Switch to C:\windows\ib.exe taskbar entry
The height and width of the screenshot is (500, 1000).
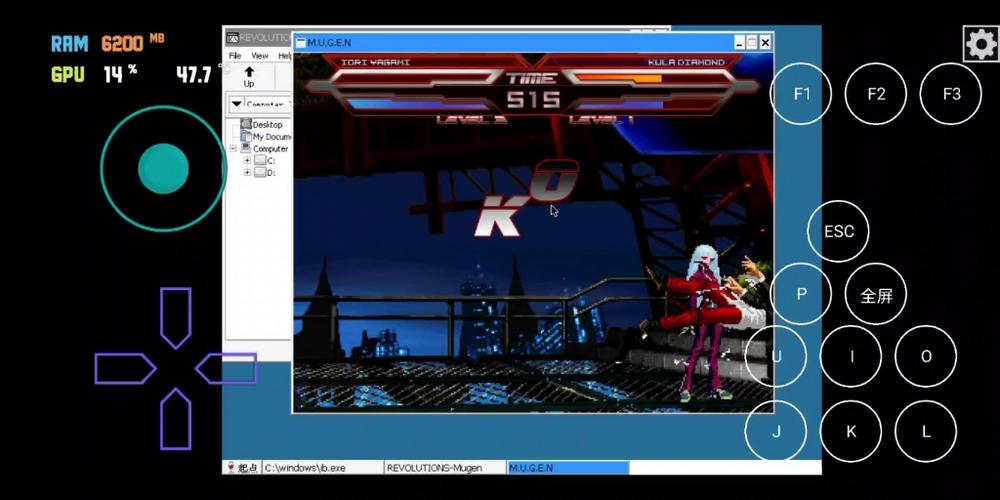pos(323,467)
